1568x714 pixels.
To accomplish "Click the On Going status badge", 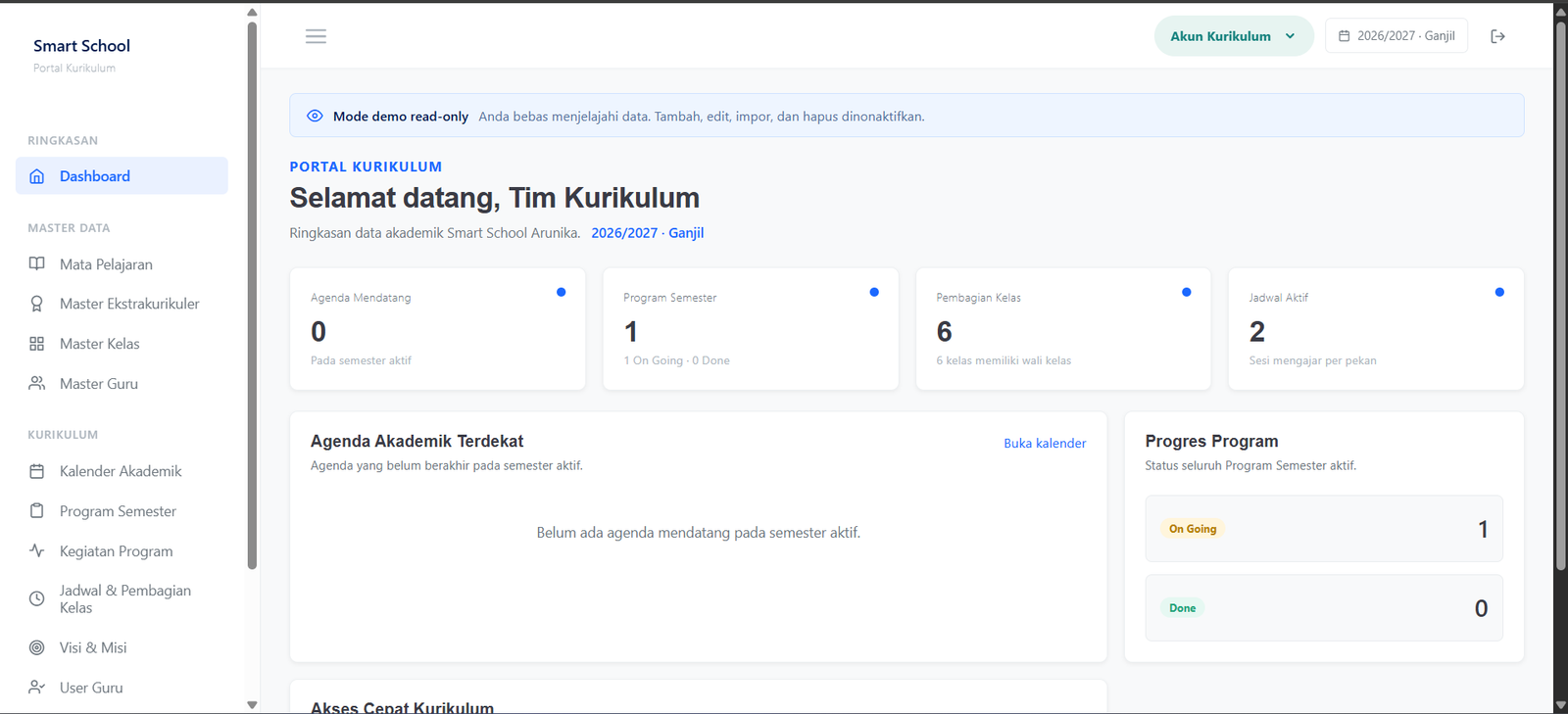I will click(1193, 529).
